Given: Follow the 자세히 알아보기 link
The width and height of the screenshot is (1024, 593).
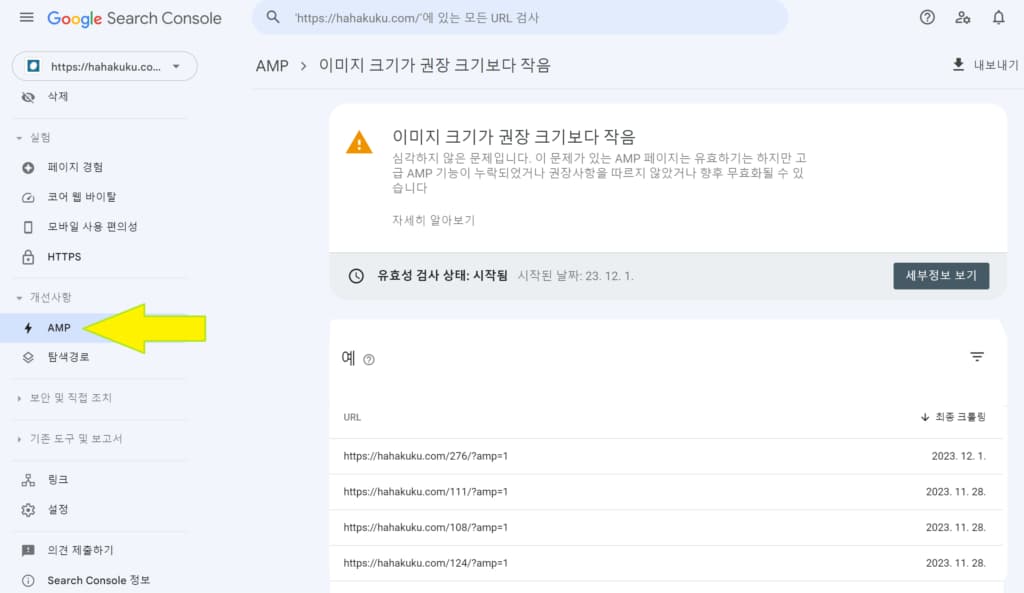Looking at the screenshot, I should tap(433, 220).
